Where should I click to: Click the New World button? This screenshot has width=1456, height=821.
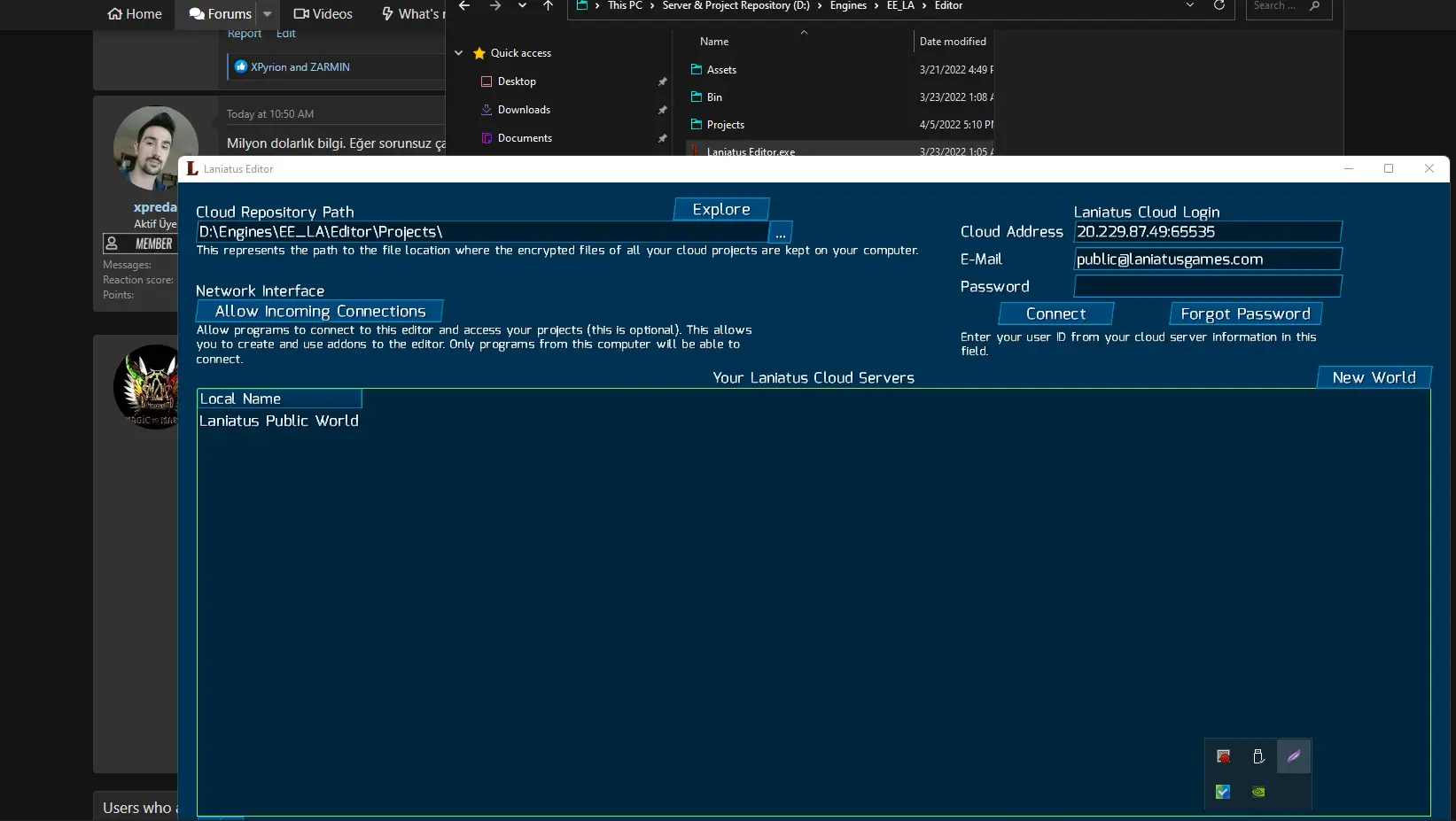[x=1374, y=377]
